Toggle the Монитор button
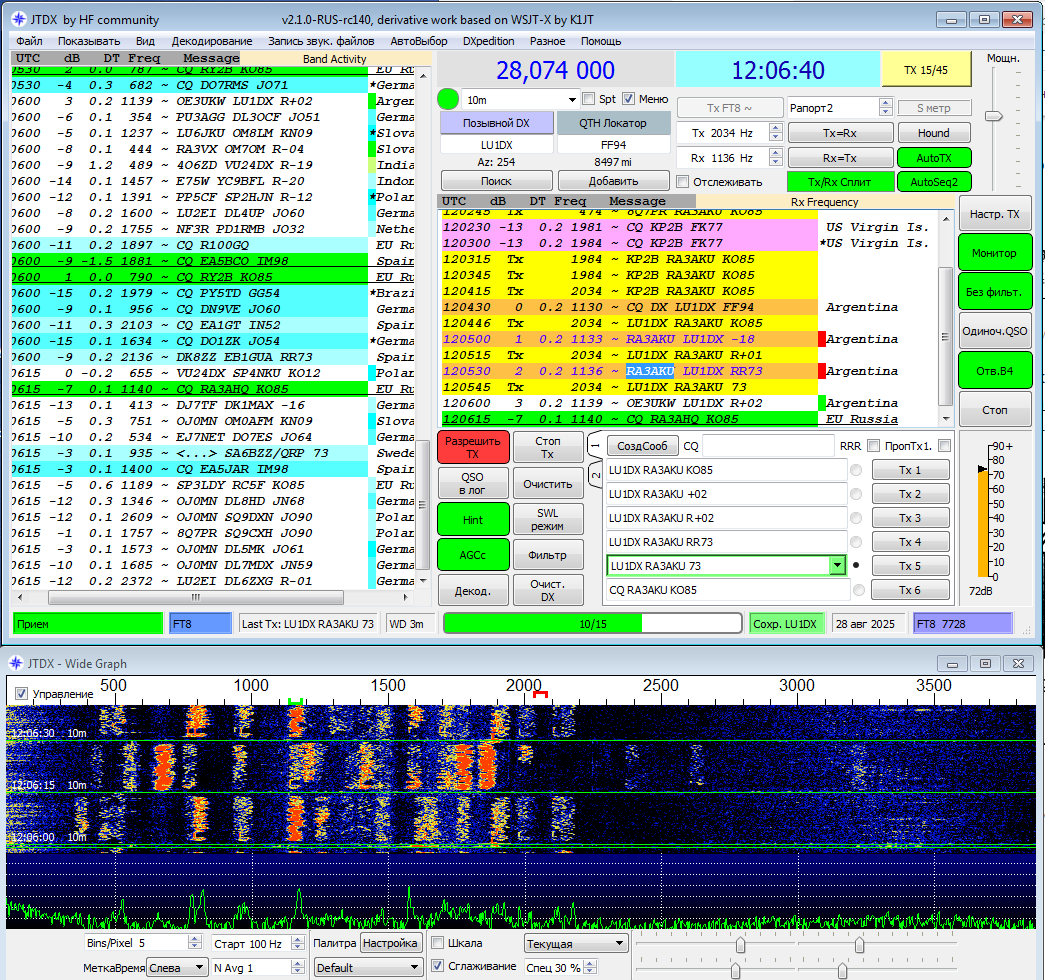1045x980 pixels. click(x=994, y=253)
